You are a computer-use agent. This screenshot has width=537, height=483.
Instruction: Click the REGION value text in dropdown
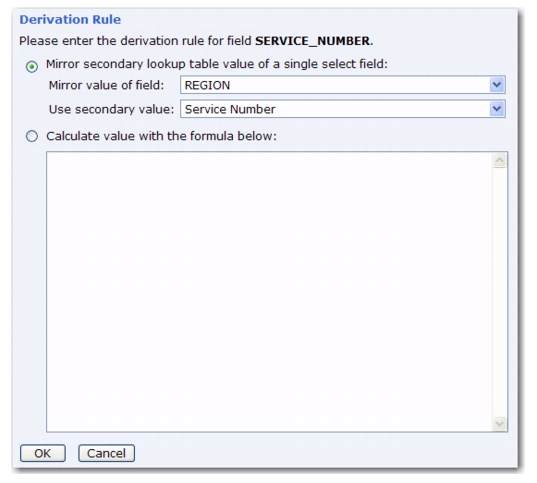click(x=207, y=85)
